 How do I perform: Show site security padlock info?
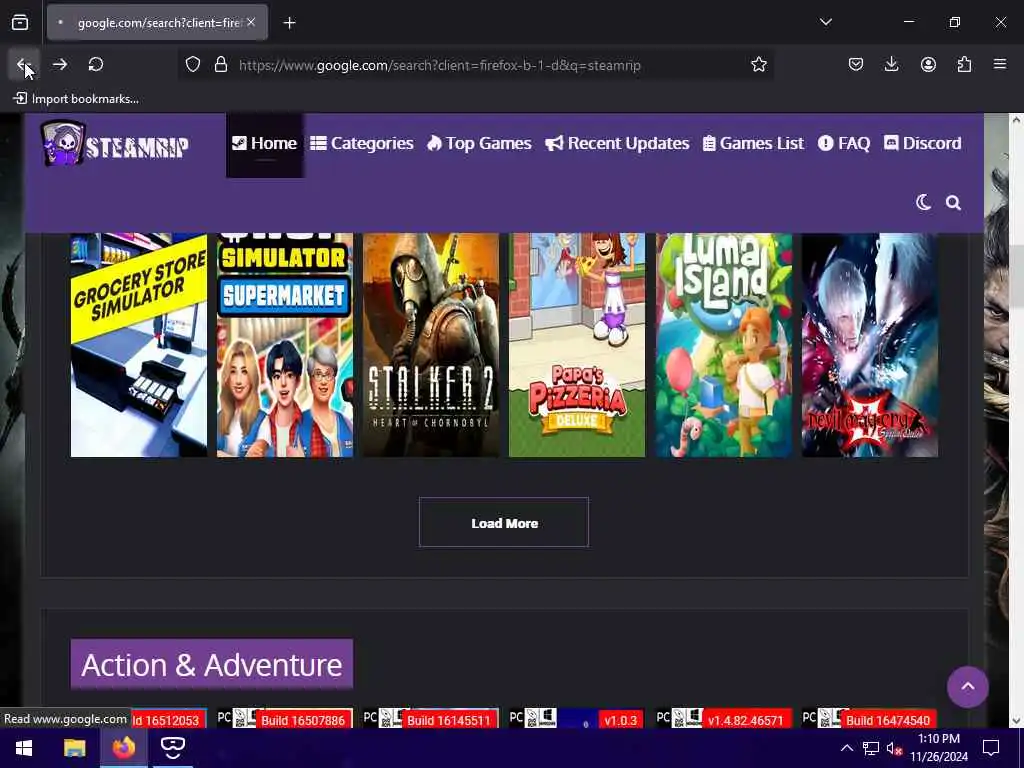click(221, 65)
